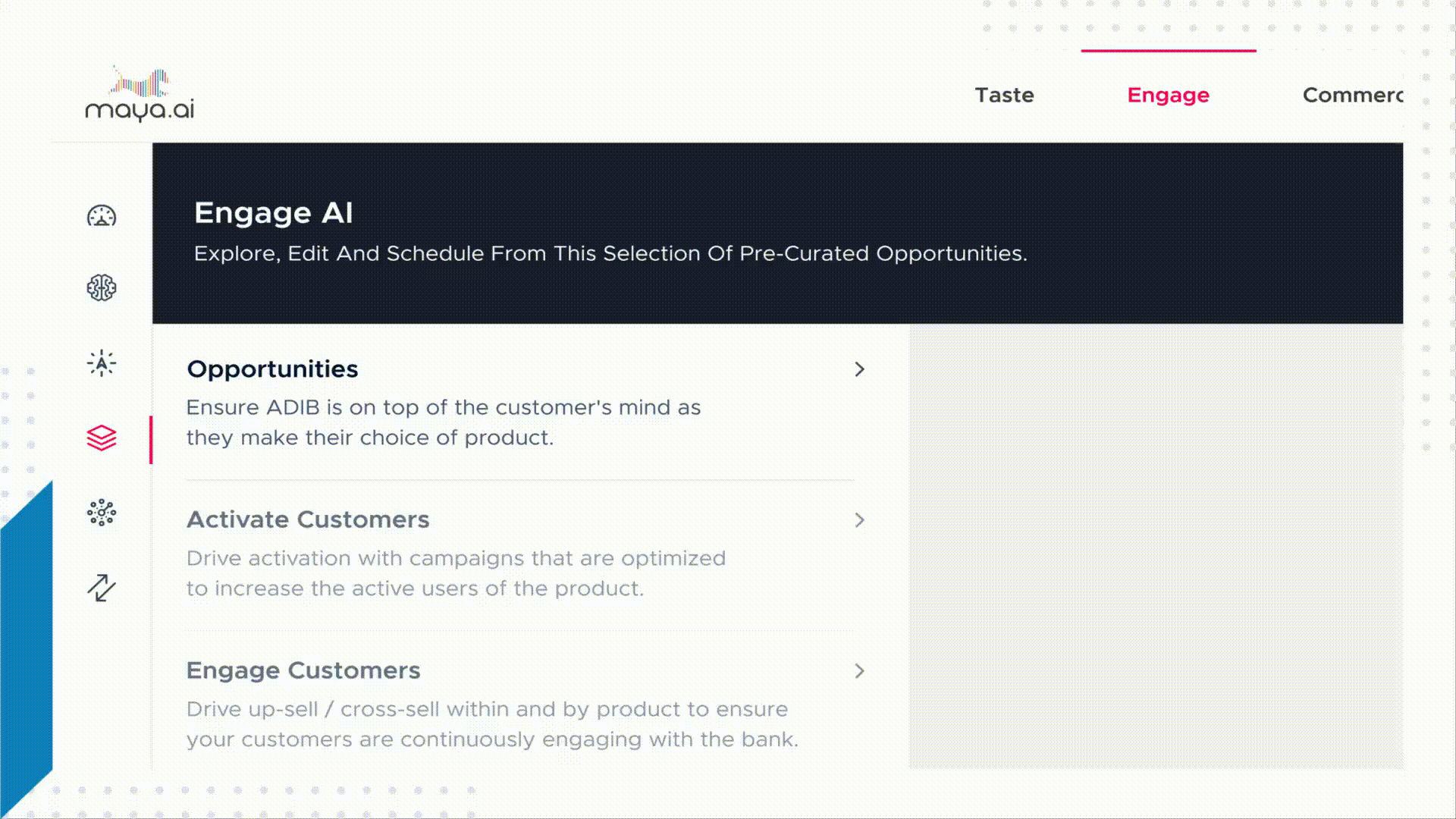Image resolution: width=1456 pixels, height=819 pixels.
Task: Click the red active-page indicator bar
Action: 152,438
